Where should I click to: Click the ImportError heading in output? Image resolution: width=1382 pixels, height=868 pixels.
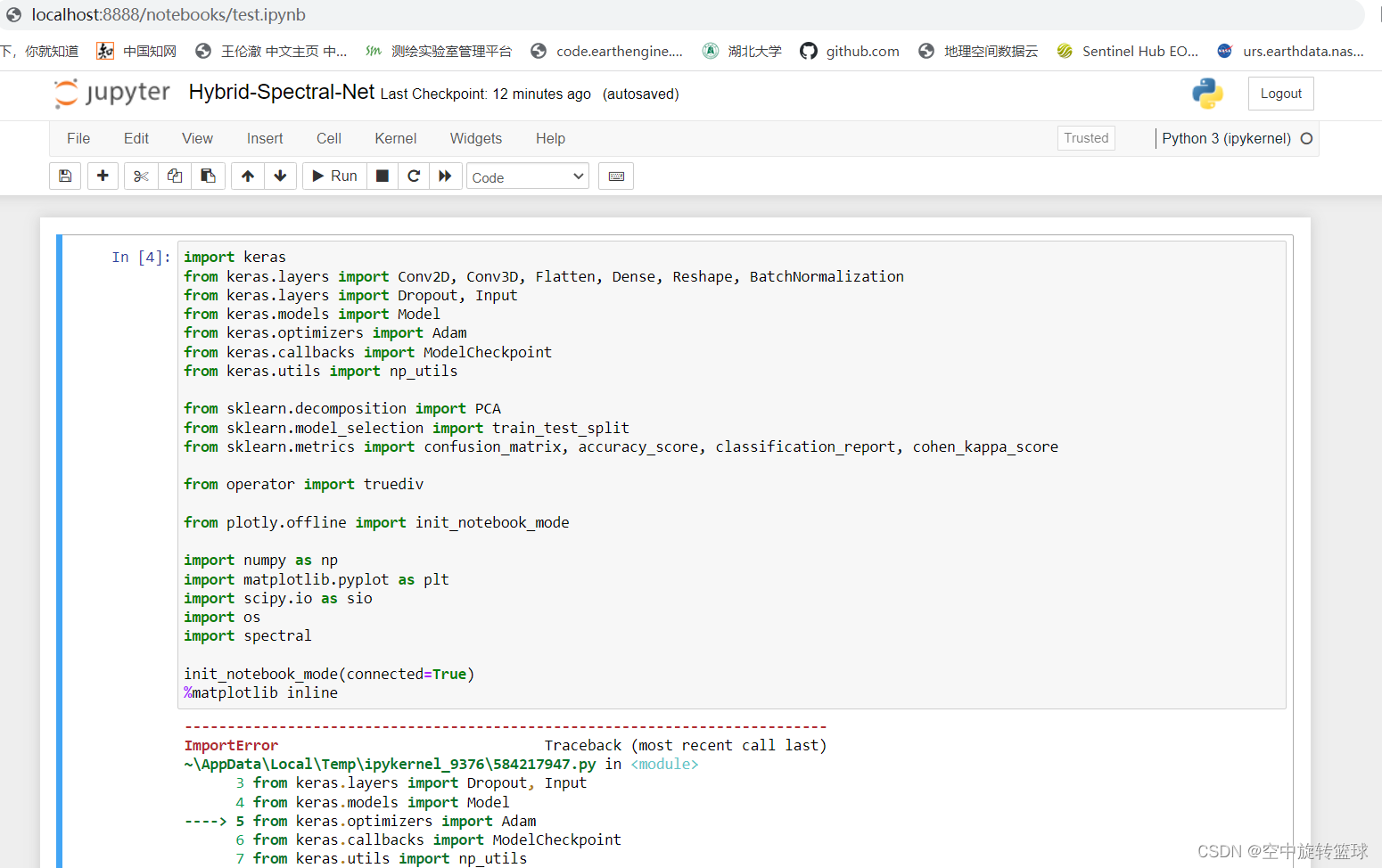tap(231, 746)
